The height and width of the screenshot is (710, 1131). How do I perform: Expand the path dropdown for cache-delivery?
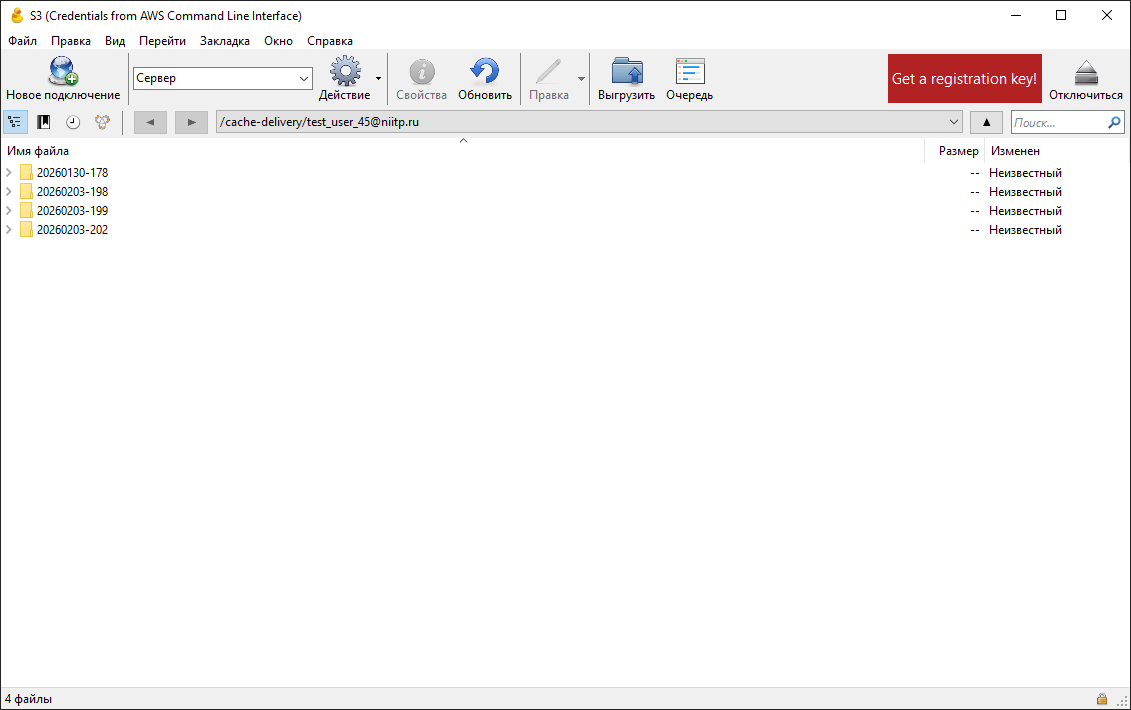[954, 122]
